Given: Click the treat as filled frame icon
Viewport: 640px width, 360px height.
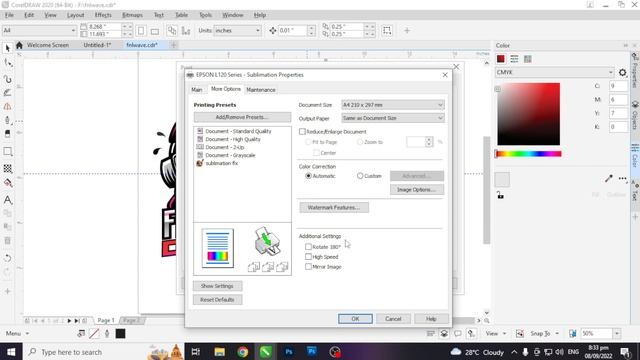Looking at the screenshot, I should point(387,31).
